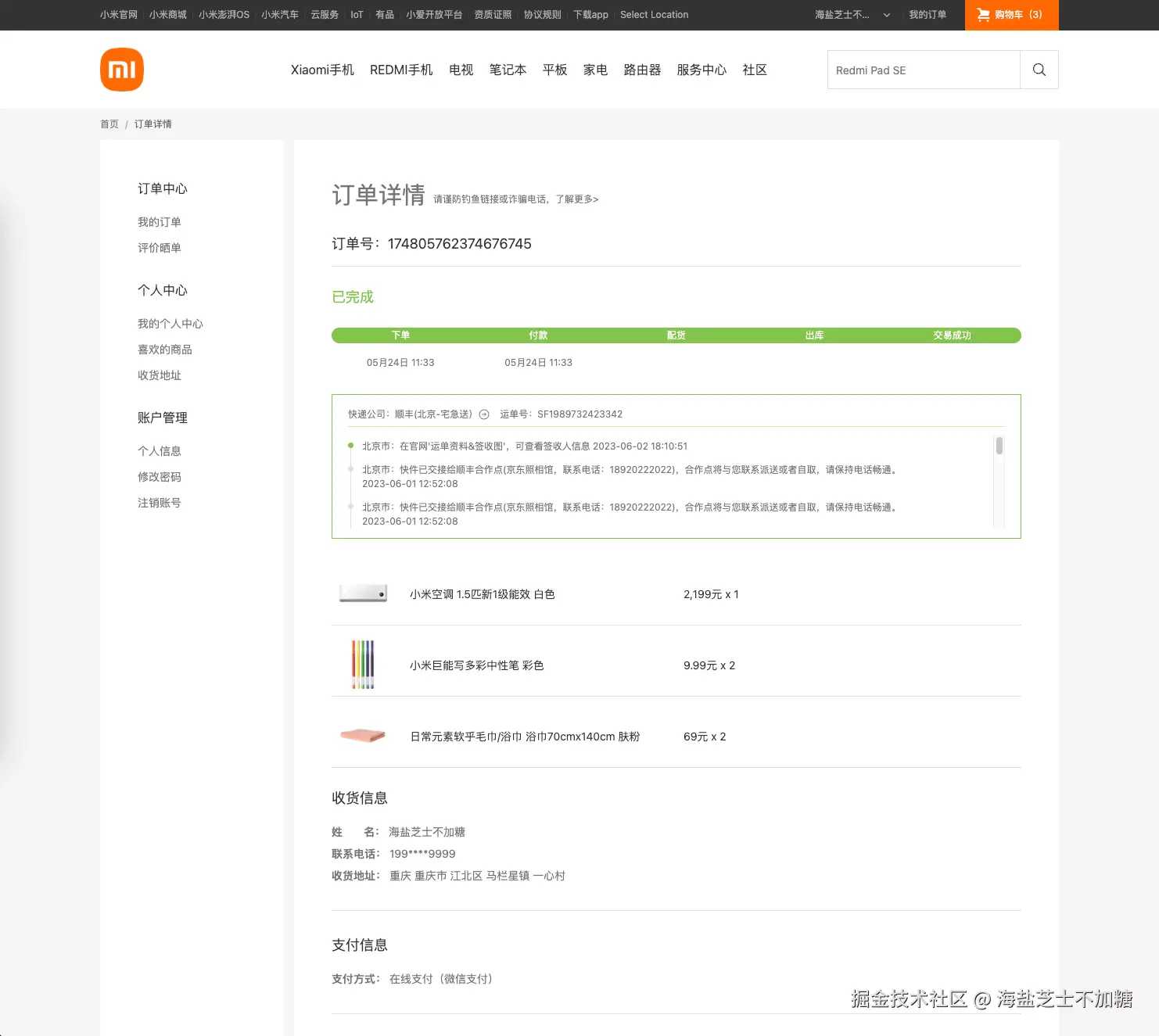
Task: Open the 平板 menu
Action: click(555, 70)
